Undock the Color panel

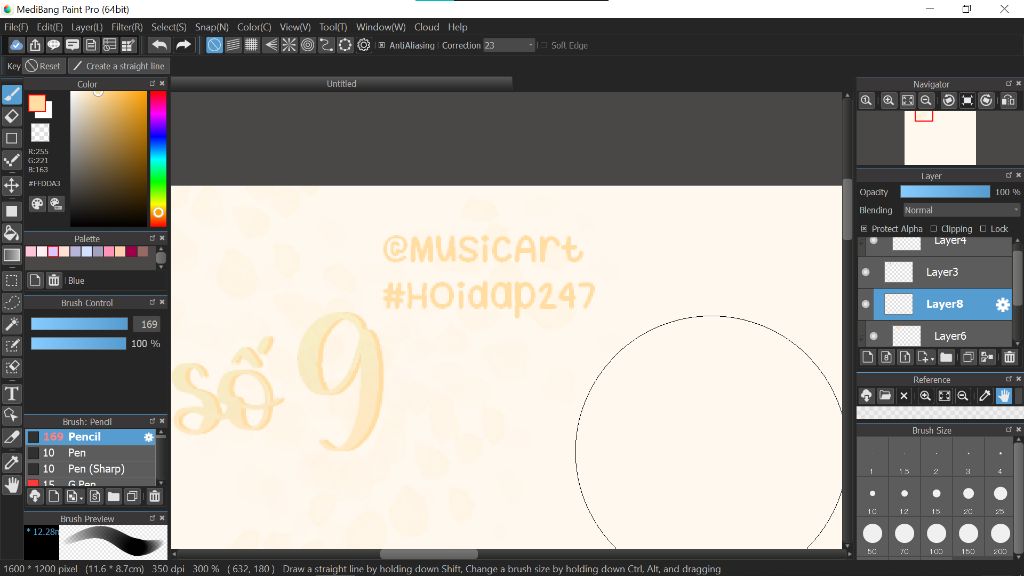152,84
